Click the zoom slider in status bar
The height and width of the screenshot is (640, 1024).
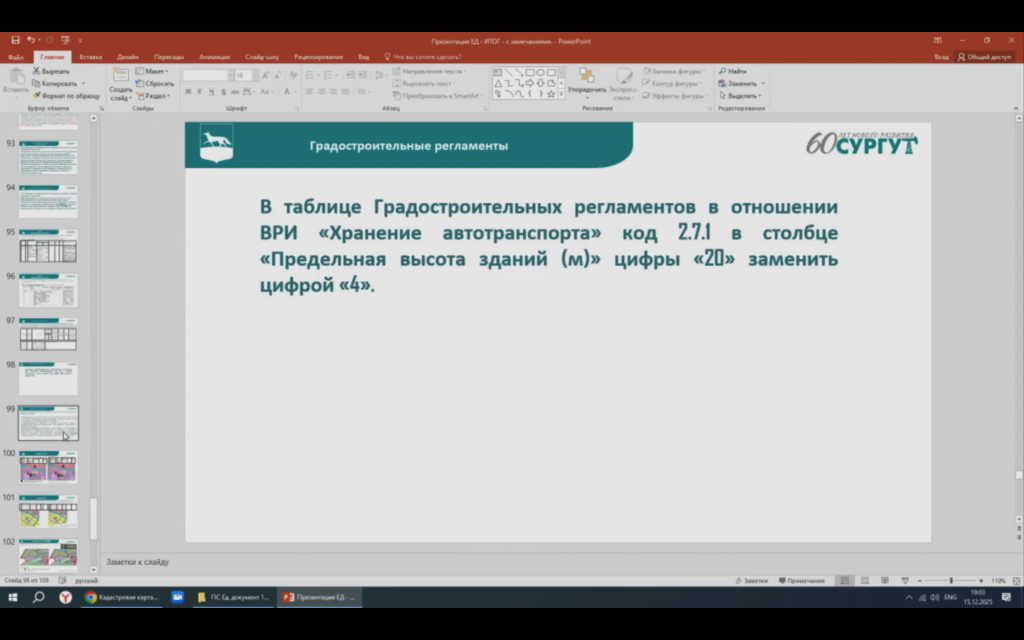tap(950, 581)
